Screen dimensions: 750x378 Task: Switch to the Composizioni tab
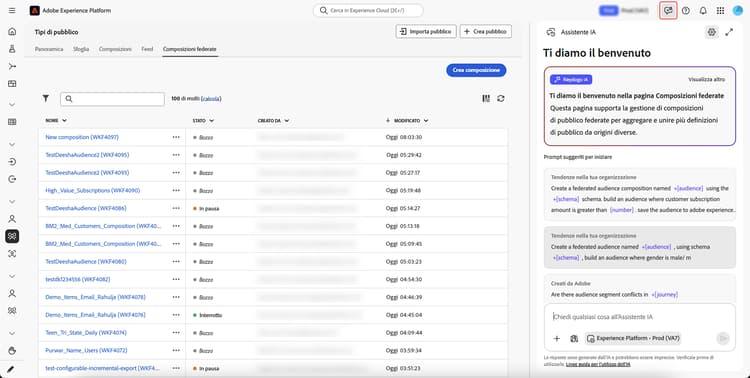pyautogui.click(x=115, y=49)
